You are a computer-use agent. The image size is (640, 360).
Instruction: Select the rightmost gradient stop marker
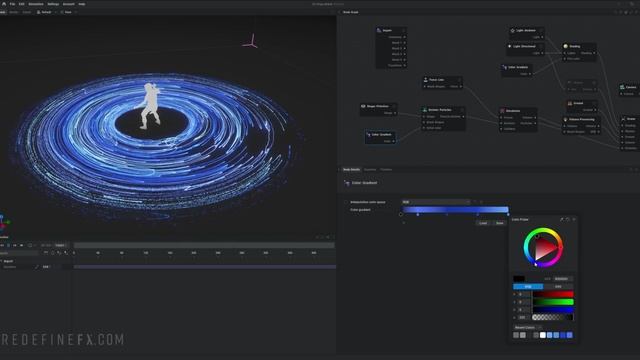click(508, 214)
